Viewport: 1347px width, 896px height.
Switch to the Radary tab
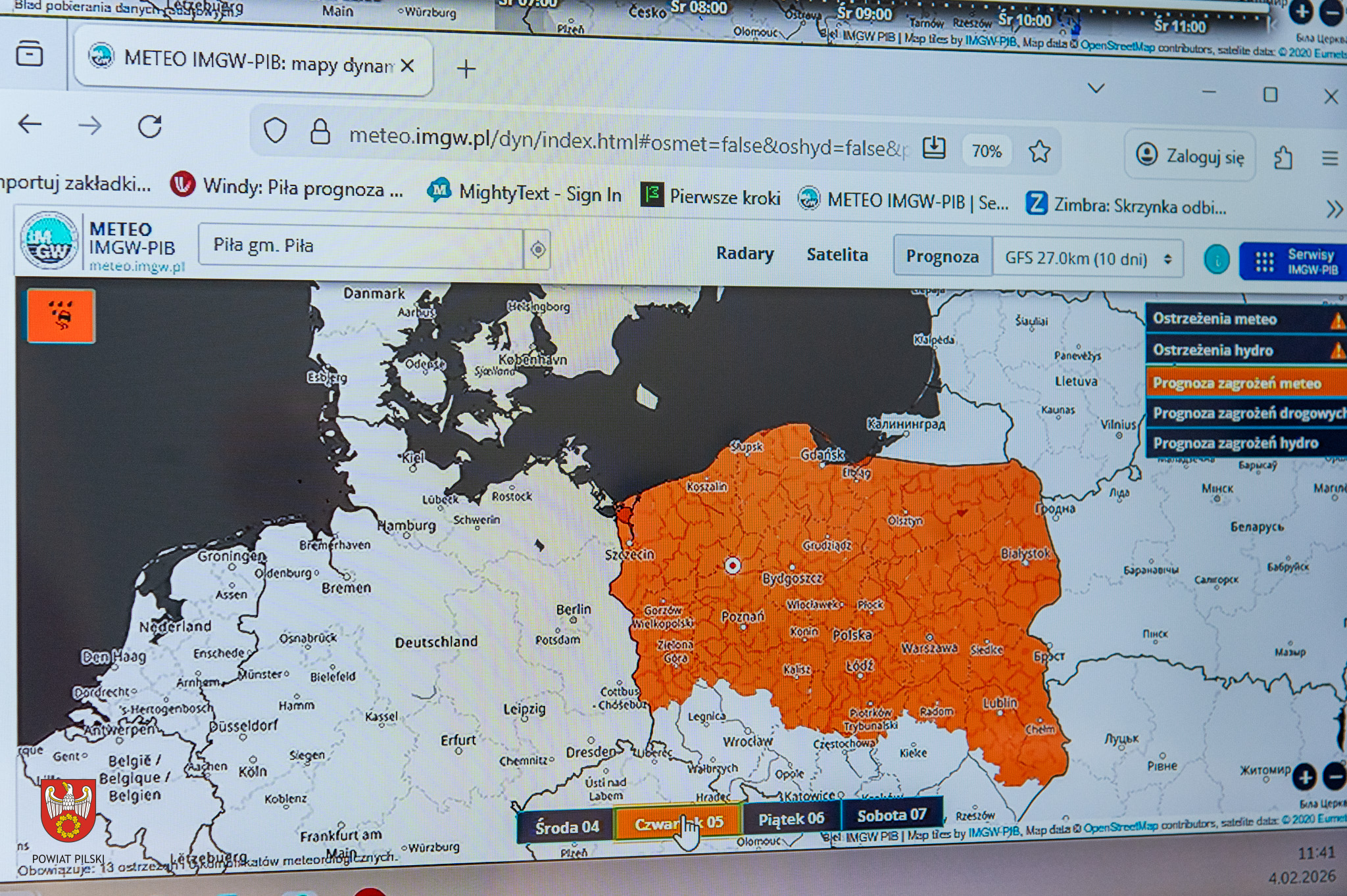point(745,254)
